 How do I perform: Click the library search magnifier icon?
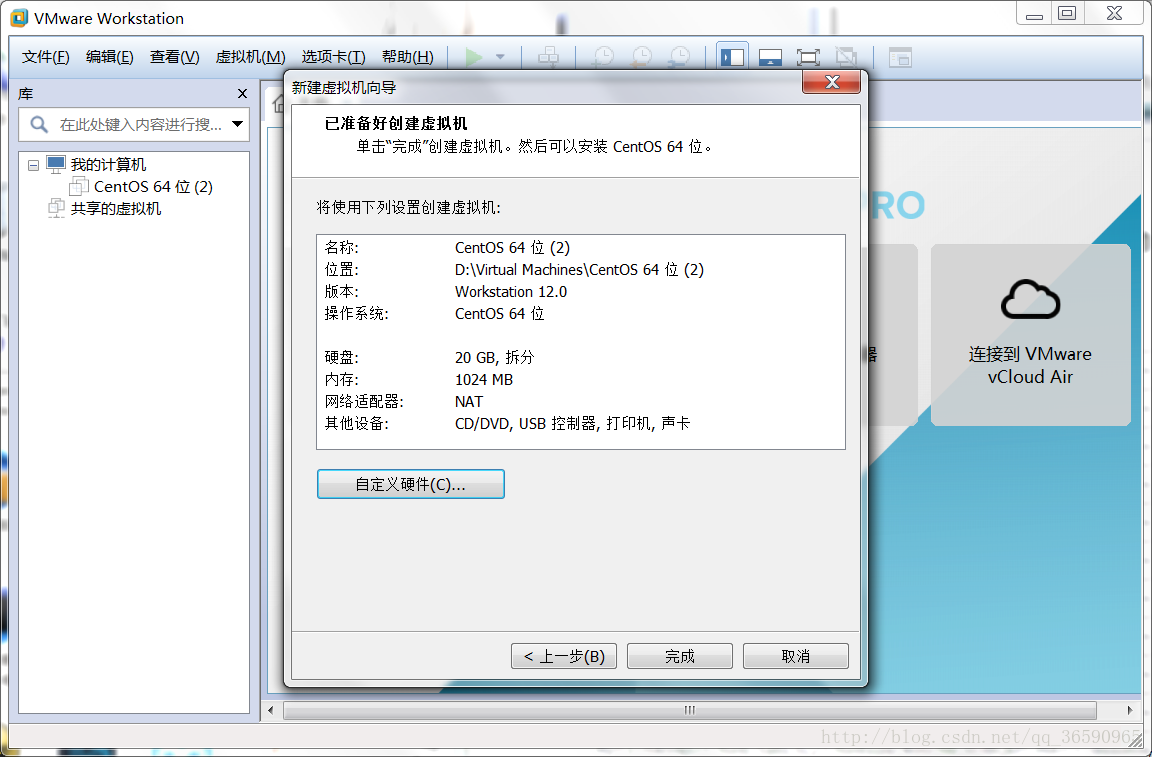pyautogui.click(x=39, y=124)
